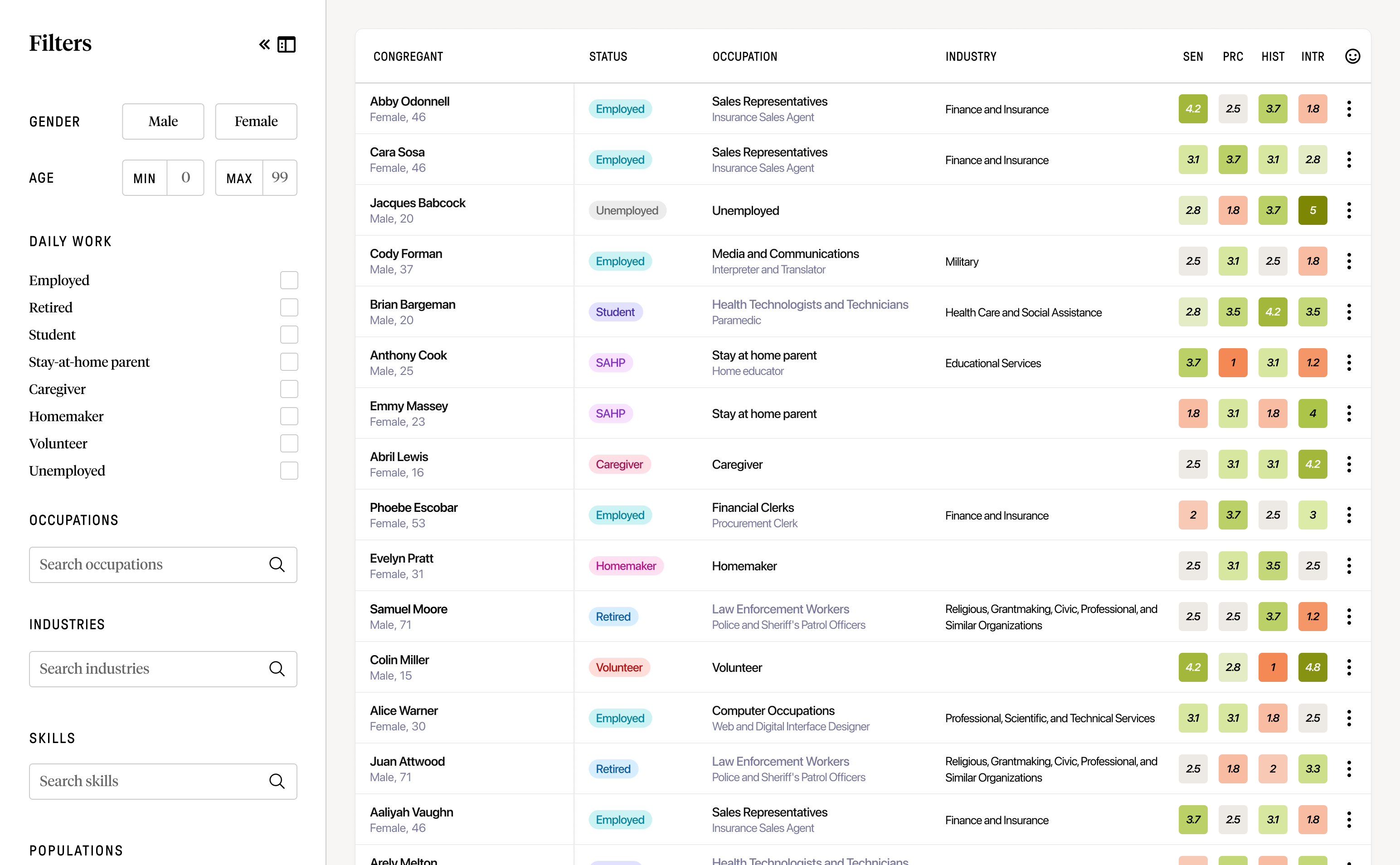
Task: Focus the Search occupations field
Action: click(x=163, y=565)
